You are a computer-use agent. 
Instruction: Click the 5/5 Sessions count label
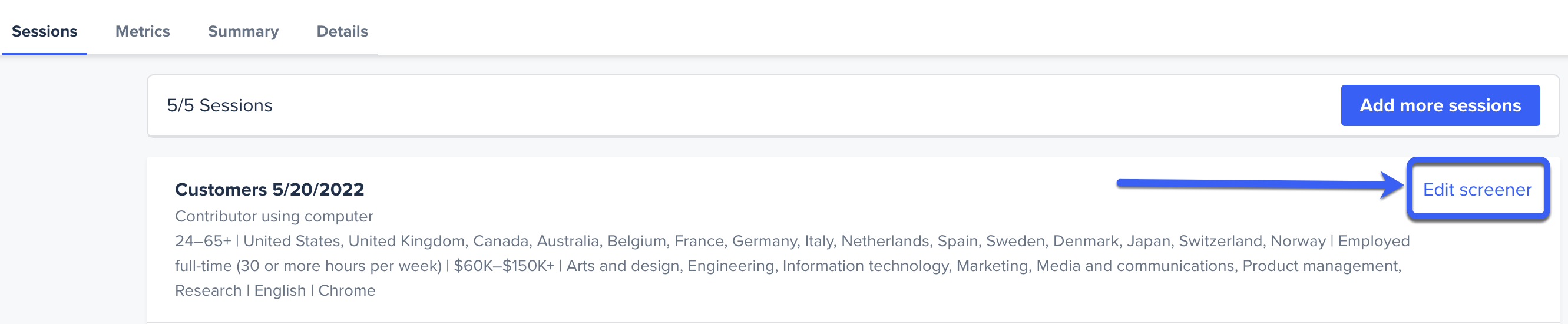tap(220, 105)
